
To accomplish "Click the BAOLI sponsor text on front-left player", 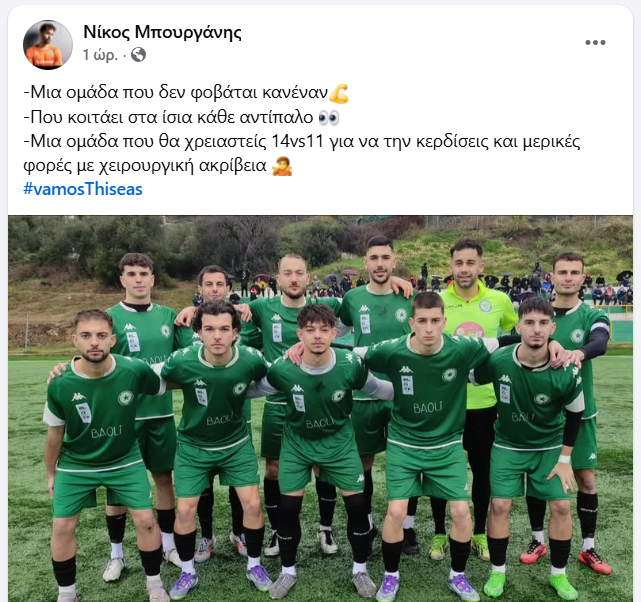I will pyautogui.click(x=106, y=432).
